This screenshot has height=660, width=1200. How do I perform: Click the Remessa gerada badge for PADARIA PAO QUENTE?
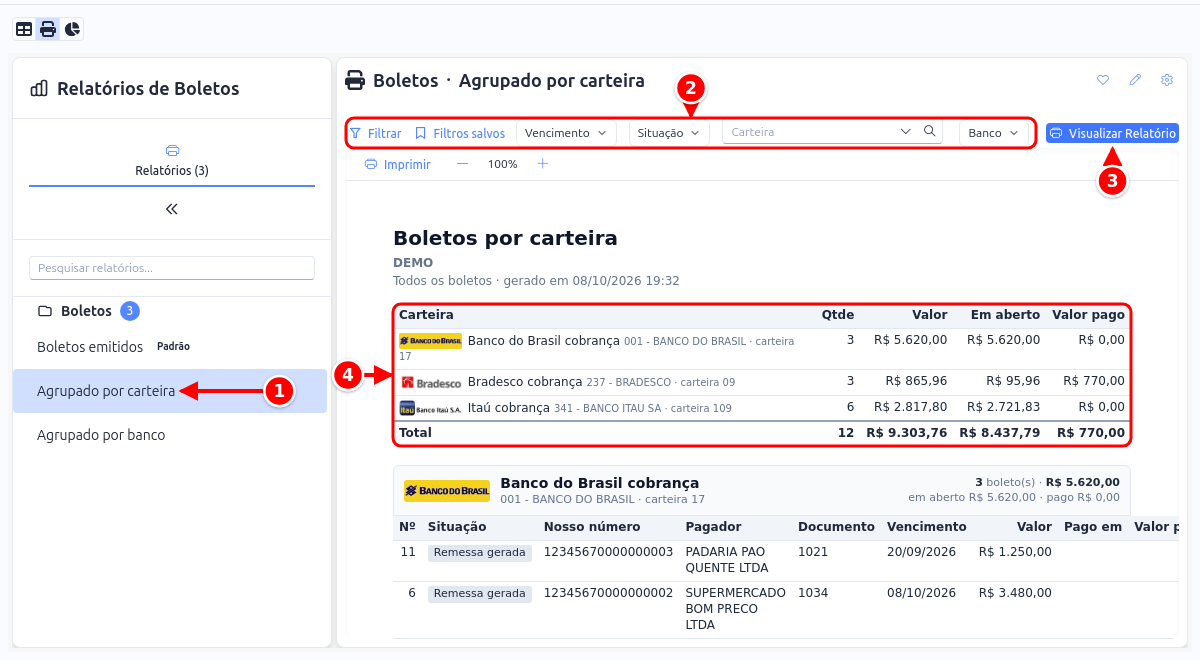click(x=480, y=552)
